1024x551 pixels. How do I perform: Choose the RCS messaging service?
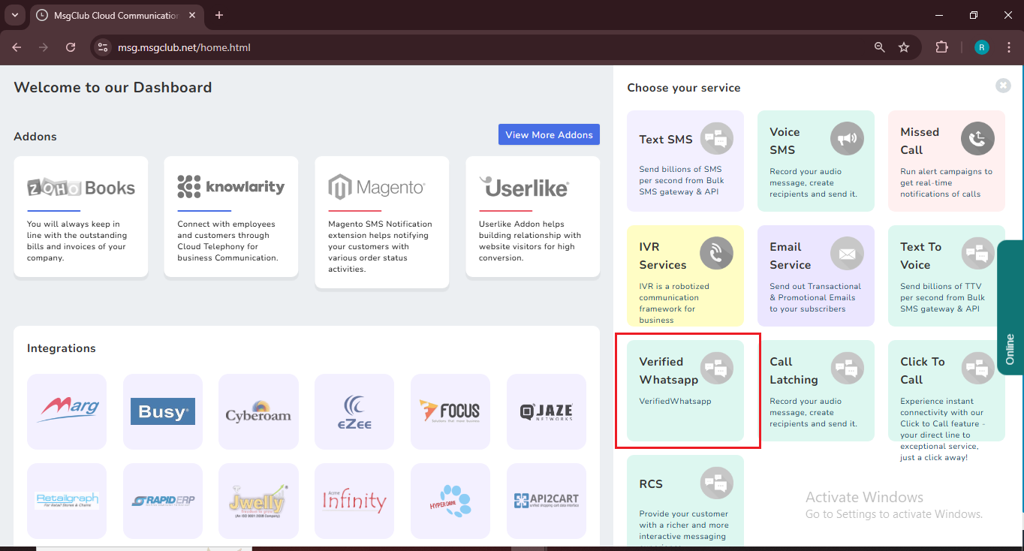[x=685, y=500]
